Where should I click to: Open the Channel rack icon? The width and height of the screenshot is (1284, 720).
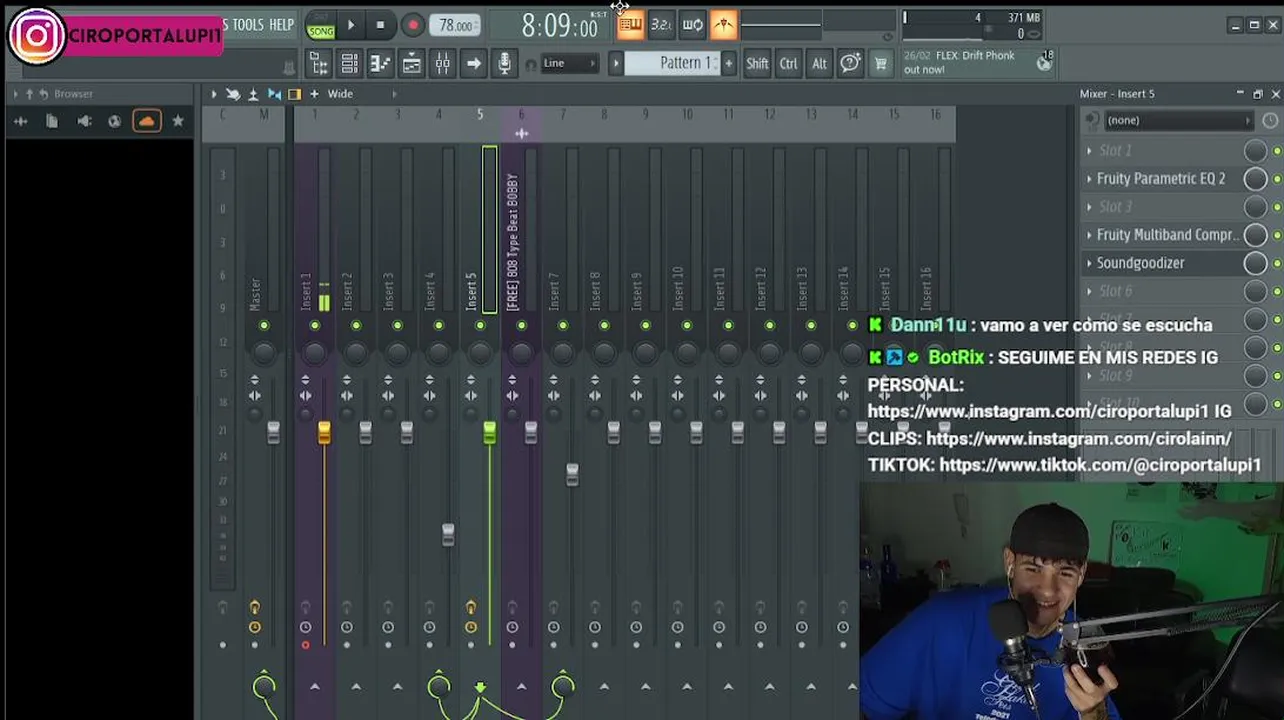[x=349, y=64]
